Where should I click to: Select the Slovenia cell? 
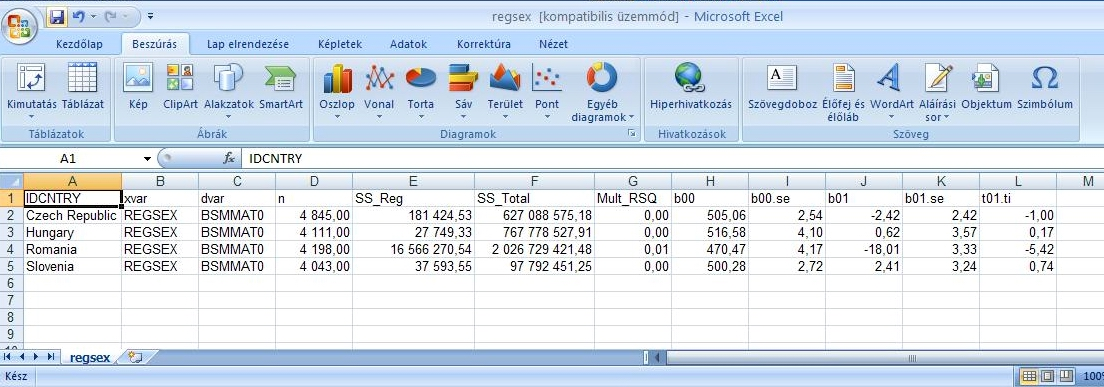coord(73,267)
